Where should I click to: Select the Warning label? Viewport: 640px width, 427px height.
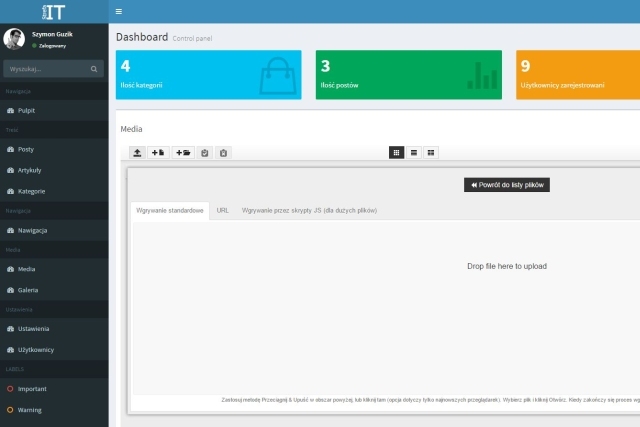click(54, 409)
